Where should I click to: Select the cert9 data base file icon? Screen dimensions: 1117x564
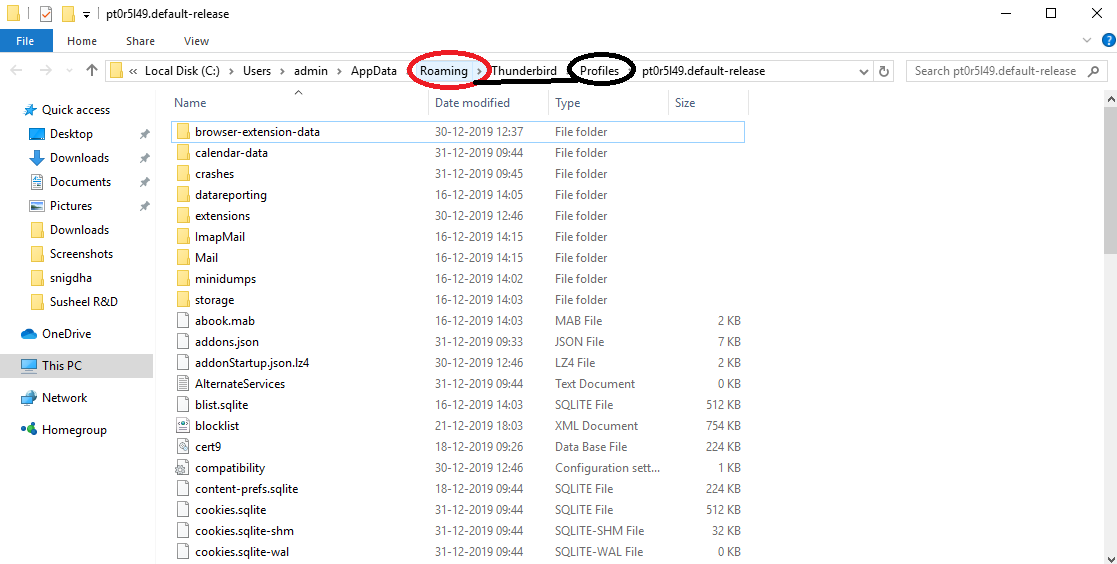(183, 446)
